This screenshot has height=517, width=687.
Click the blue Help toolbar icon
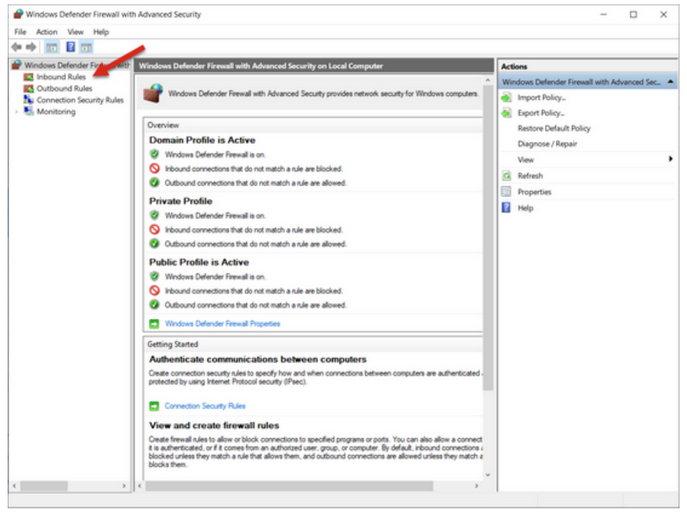point(71,47)
